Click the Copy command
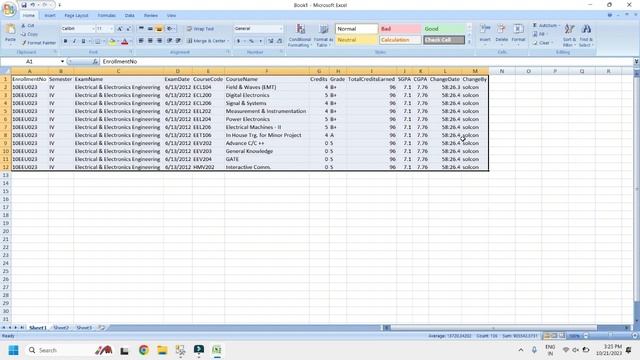Screen dimensions: 640x360 click(29, 34)
